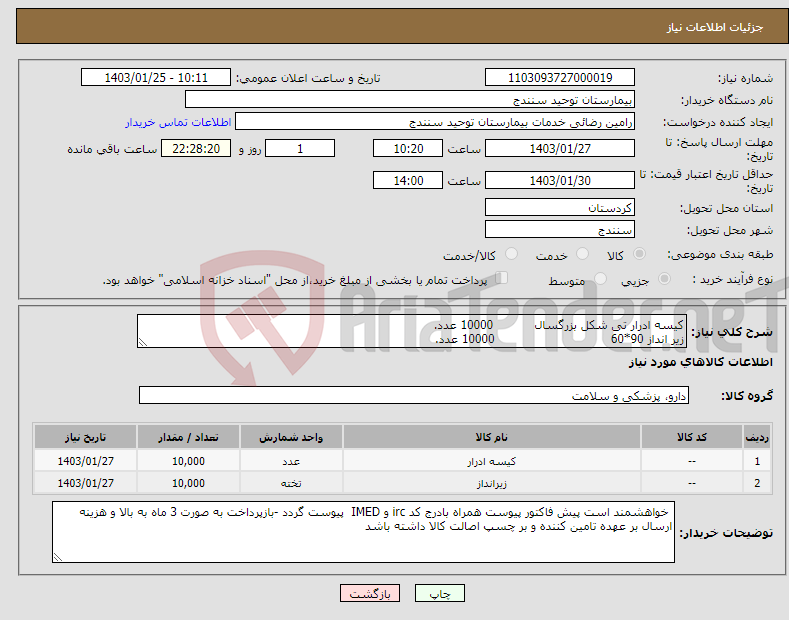Viewport: 789px width, 620px height.
Task: Select the خدمت radio button
Action: (582, 254)
